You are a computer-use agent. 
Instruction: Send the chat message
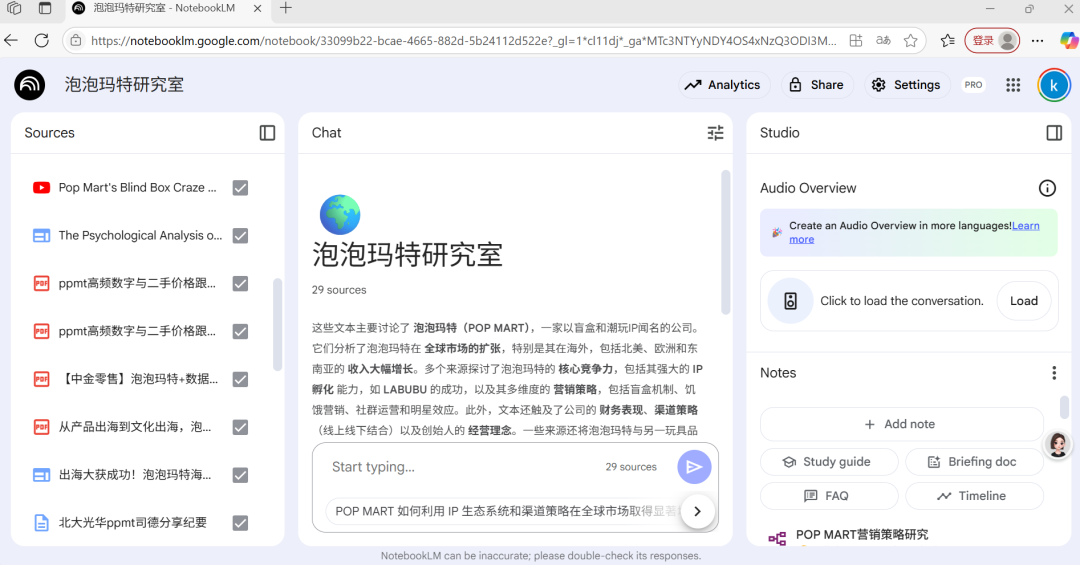(694, 467)
